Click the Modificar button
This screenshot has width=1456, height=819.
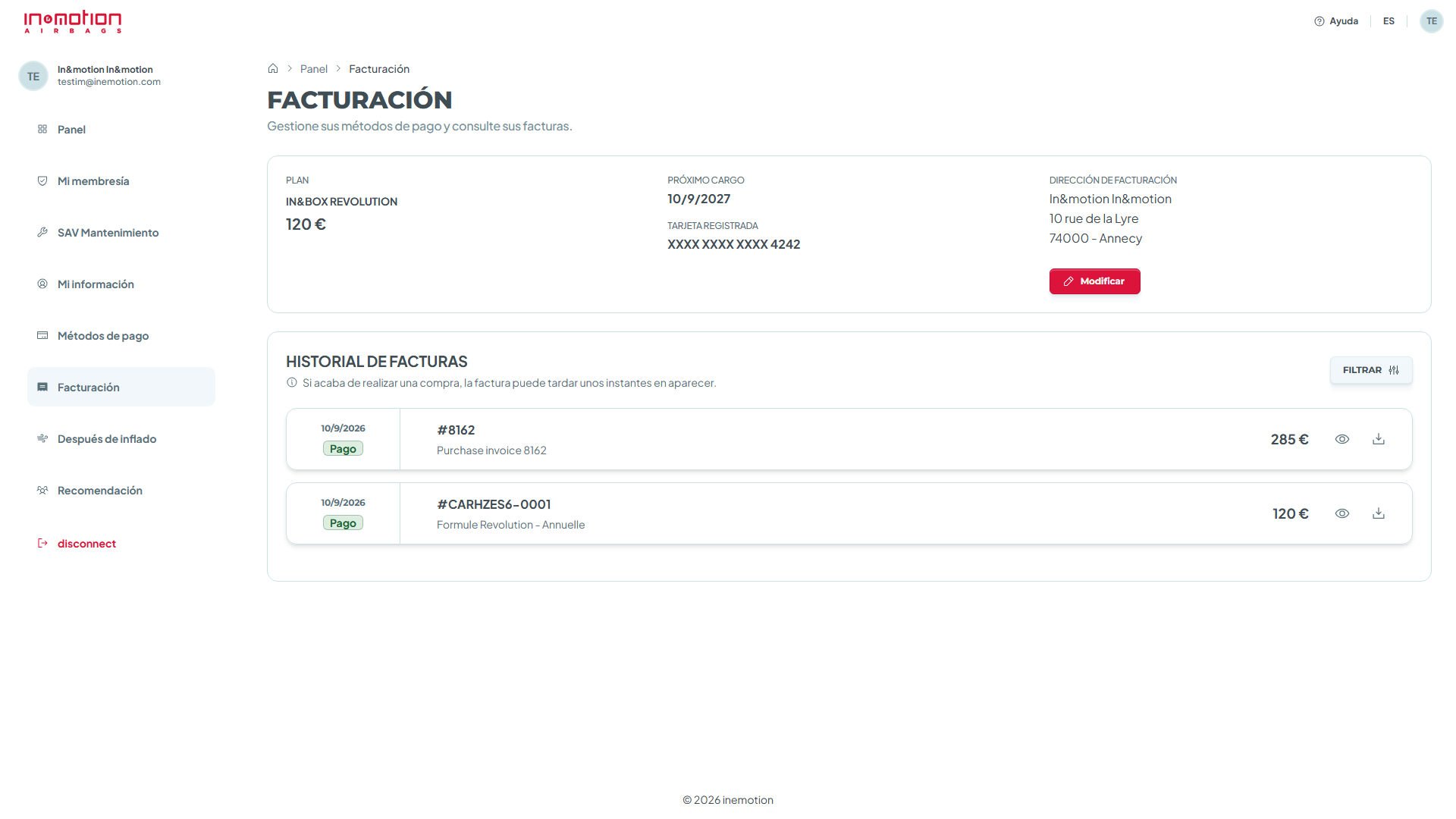(1094, 281)
